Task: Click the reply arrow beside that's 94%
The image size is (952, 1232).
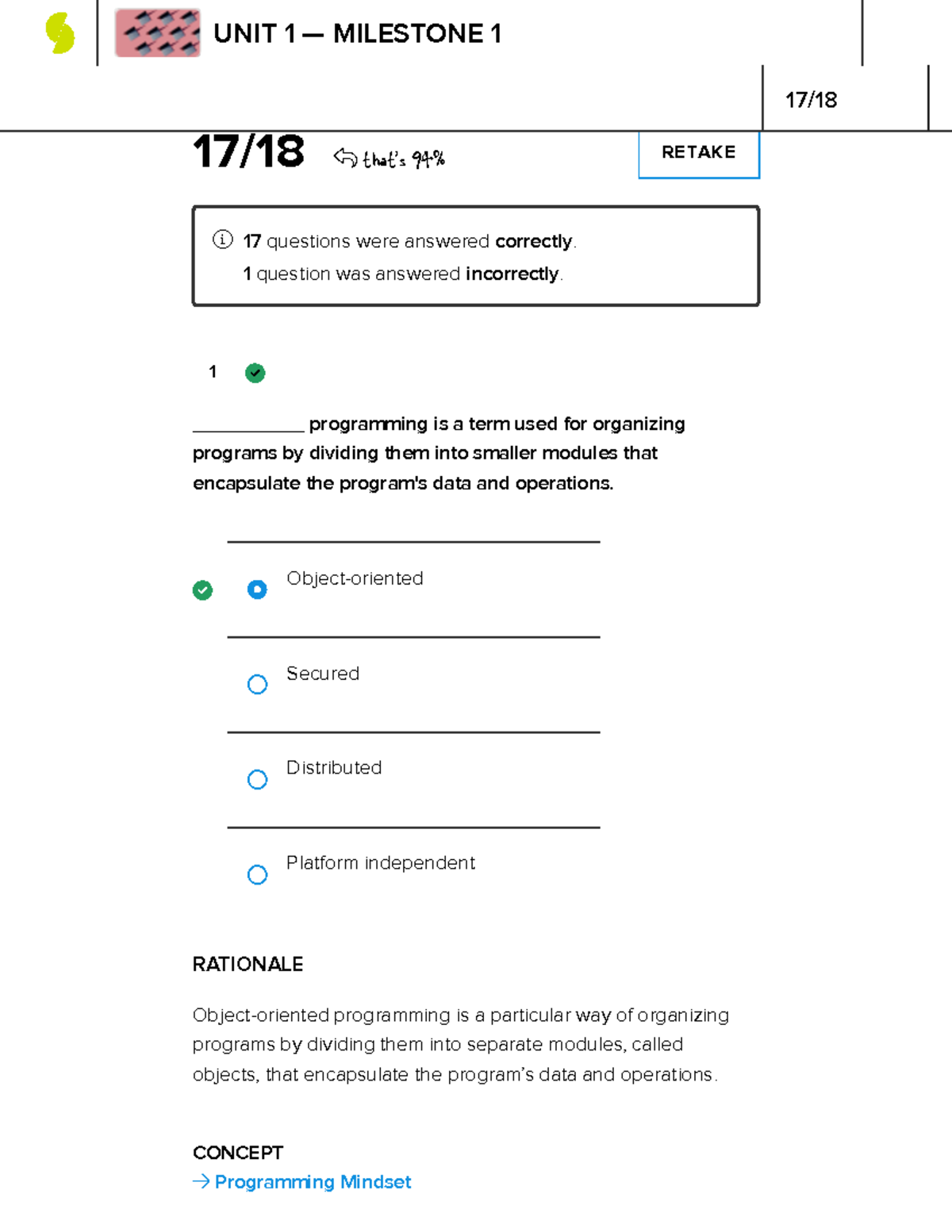Action: 345,157
